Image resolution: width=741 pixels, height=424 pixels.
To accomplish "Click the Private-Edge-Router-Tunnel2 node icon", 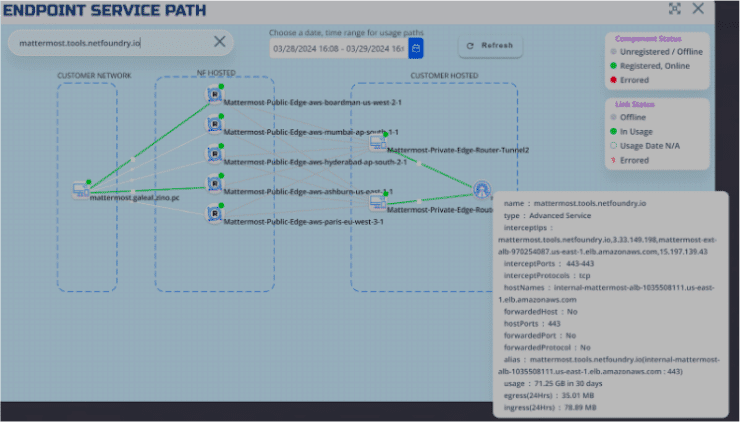I will tap(377, 143).
